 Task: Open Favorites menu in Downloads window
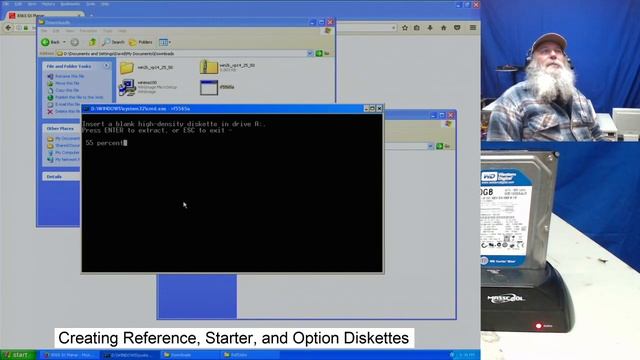(x=88, y=31)
